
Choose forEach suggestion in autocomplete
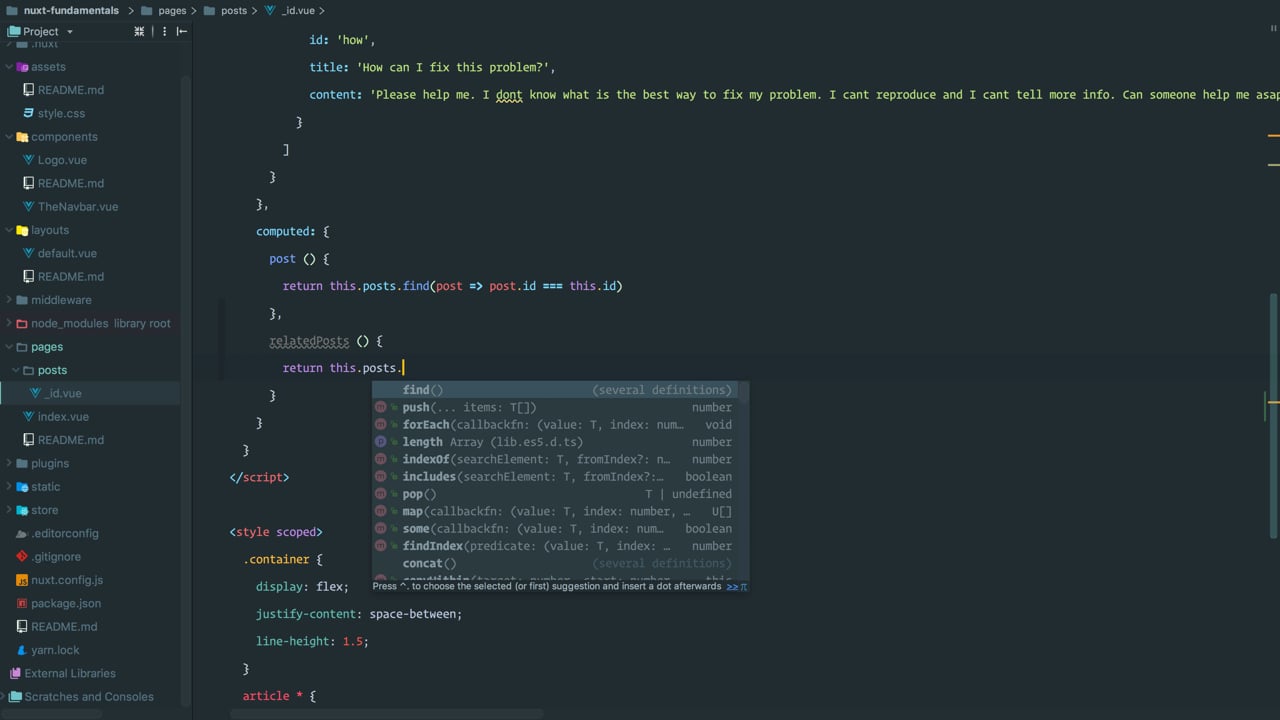555,425
